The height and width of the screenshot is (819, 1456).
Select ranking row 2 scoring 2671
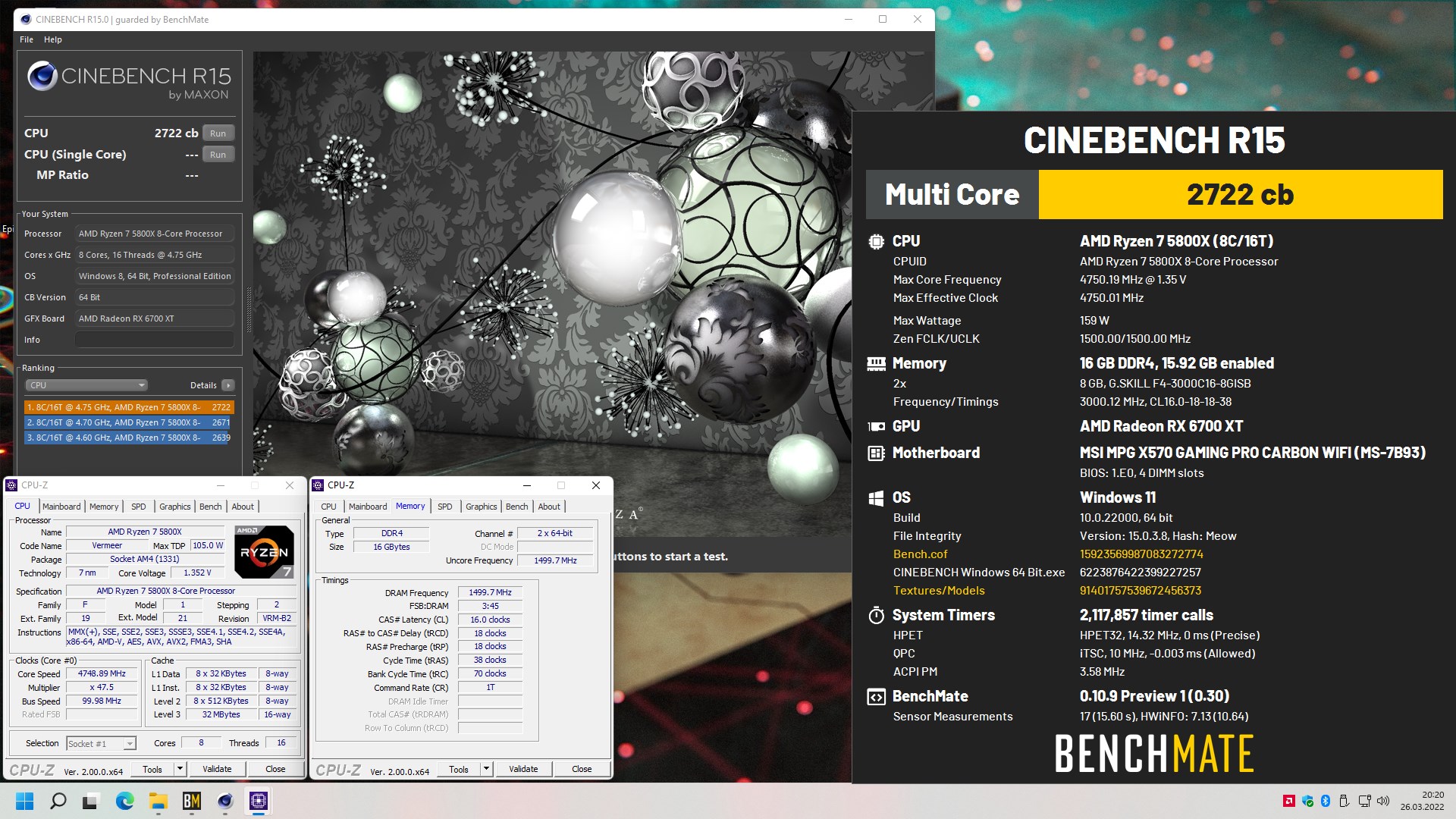point(129,422)
